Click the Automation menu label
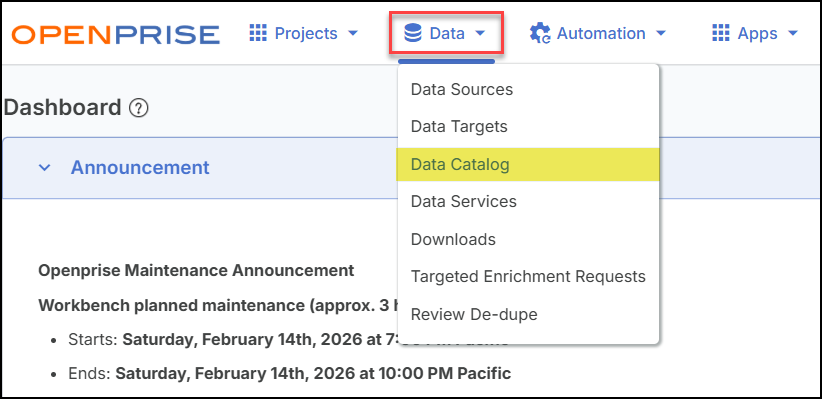Viewport: 822px width, 399px height. click(x=601, y=34)
